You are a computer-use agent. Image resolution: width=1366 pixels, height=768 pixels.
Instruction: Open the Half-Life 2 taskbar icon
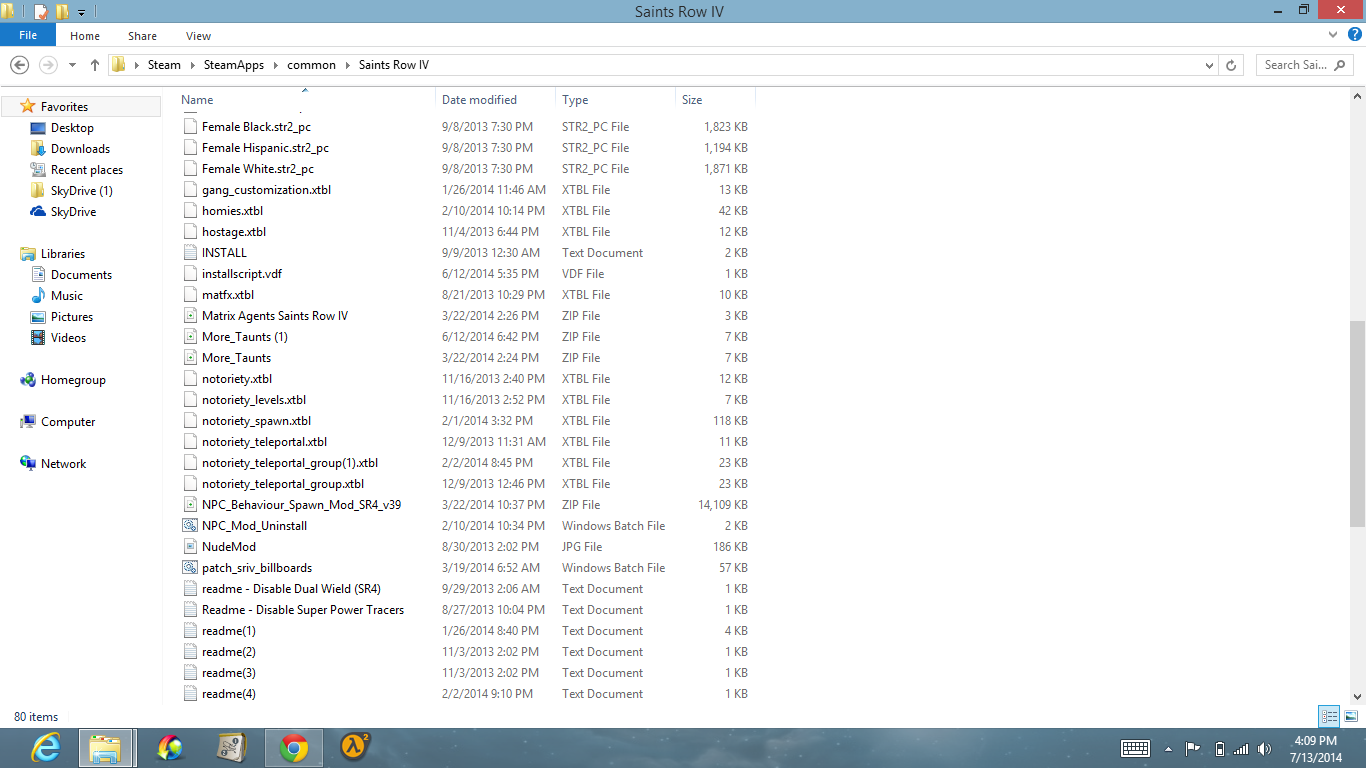[355, 748]
